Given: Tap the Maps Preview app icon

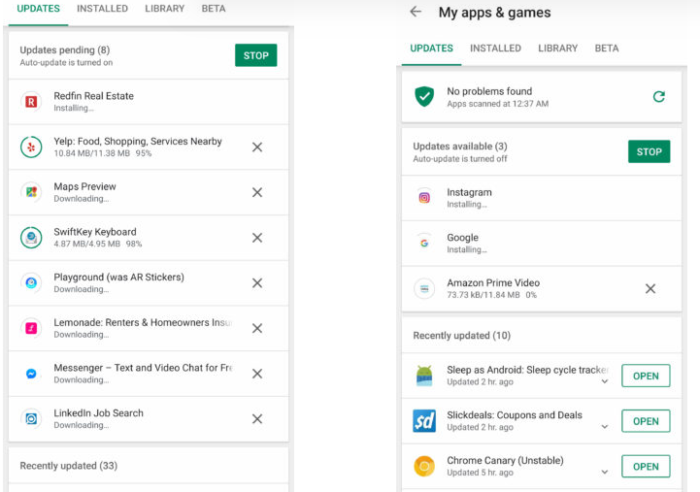Looking at the screenshot, I should coord(31,192).
